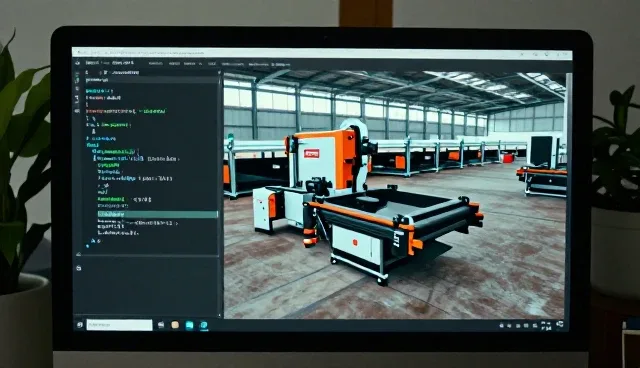This screenshot has width=640, height=368.
Task: Click the taskbar search box
Action: coord(119,325)
